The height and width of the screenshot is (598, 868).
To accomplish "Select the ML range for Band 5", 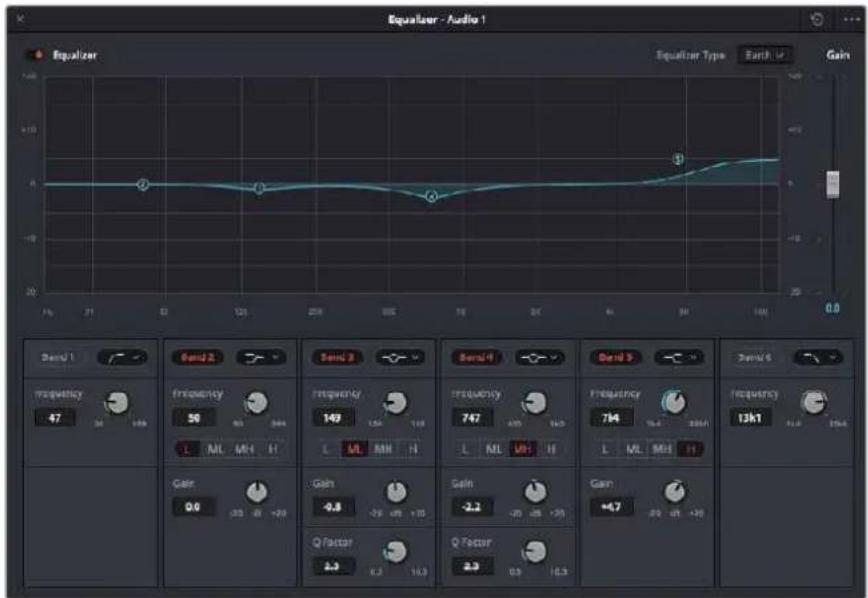I will (x=633, y=449).
